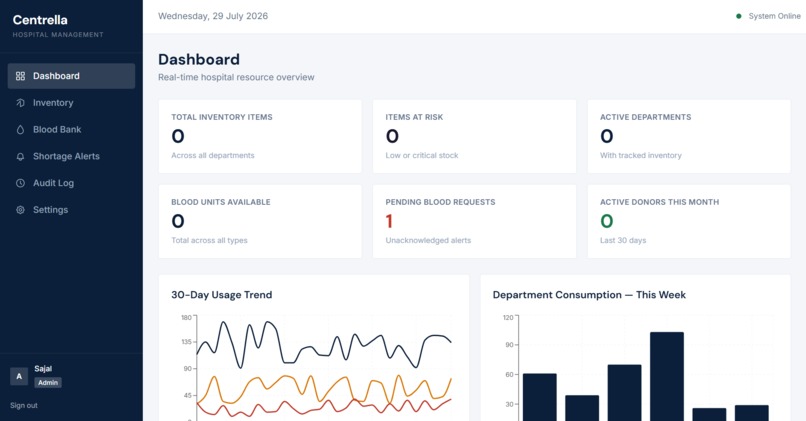Image resolution: width=806 pixels, height=421 pixels.
Task: Click the green active donors count 0
Action: (x=607, y=222)
